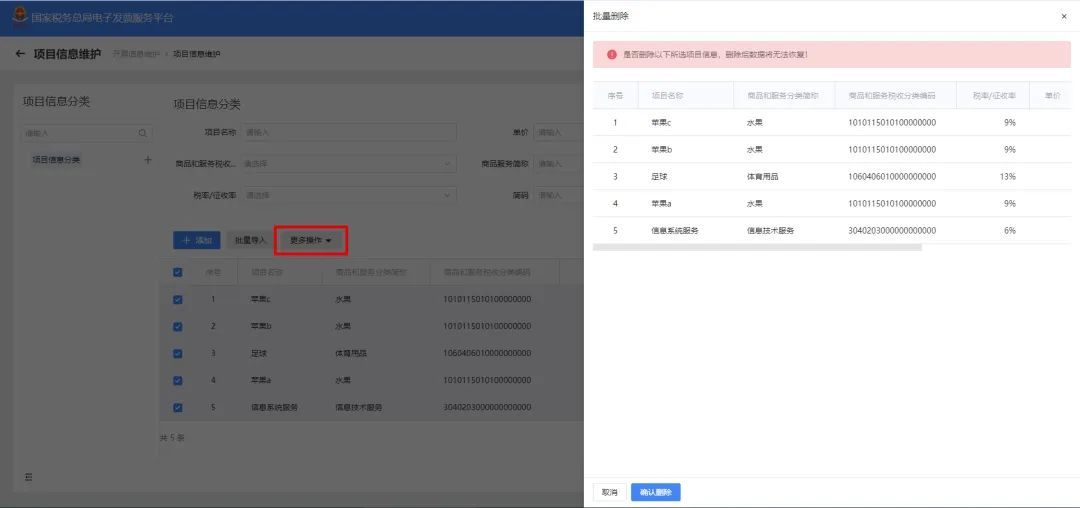Click the 确认删除 button

point(656,492)
